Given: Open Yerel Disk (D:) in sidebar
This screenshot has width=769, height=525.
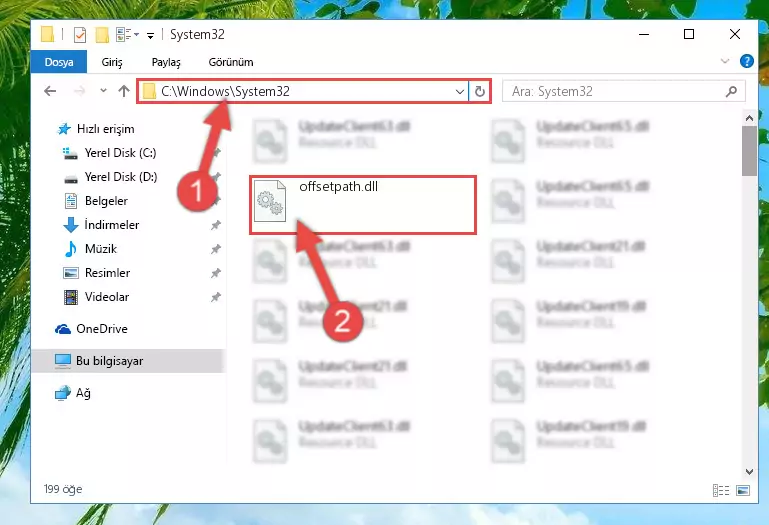Looking at the screenshot, I should (121, 177).
